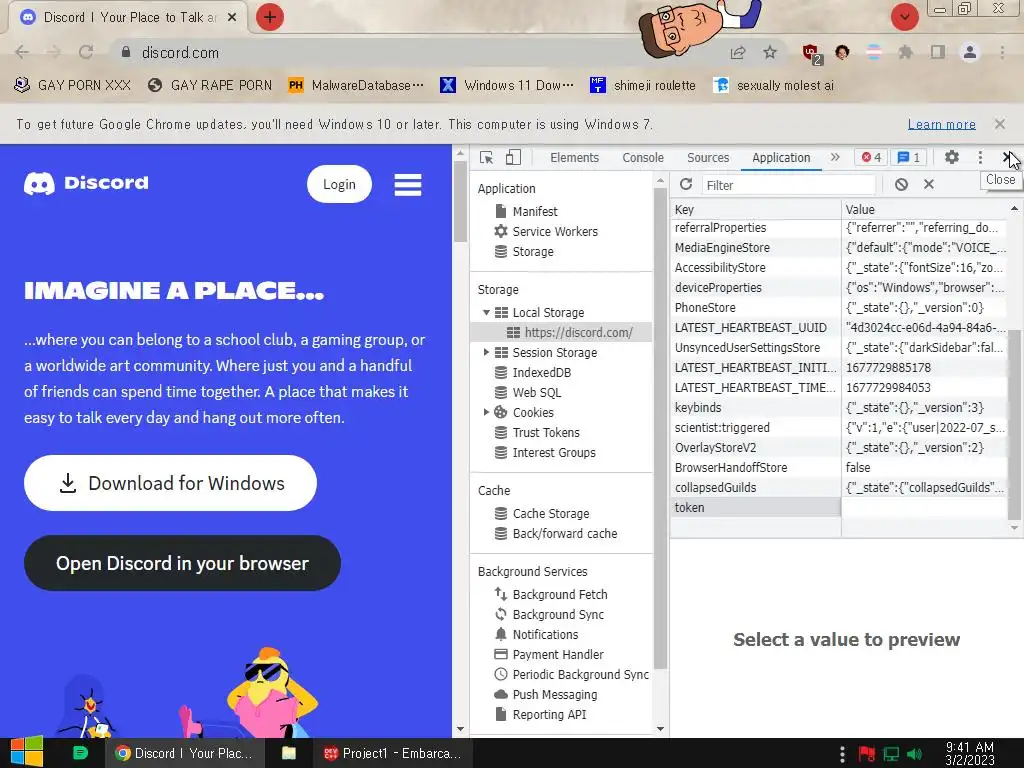Delete the selected storage entry with the X icon

pos(929,184)
